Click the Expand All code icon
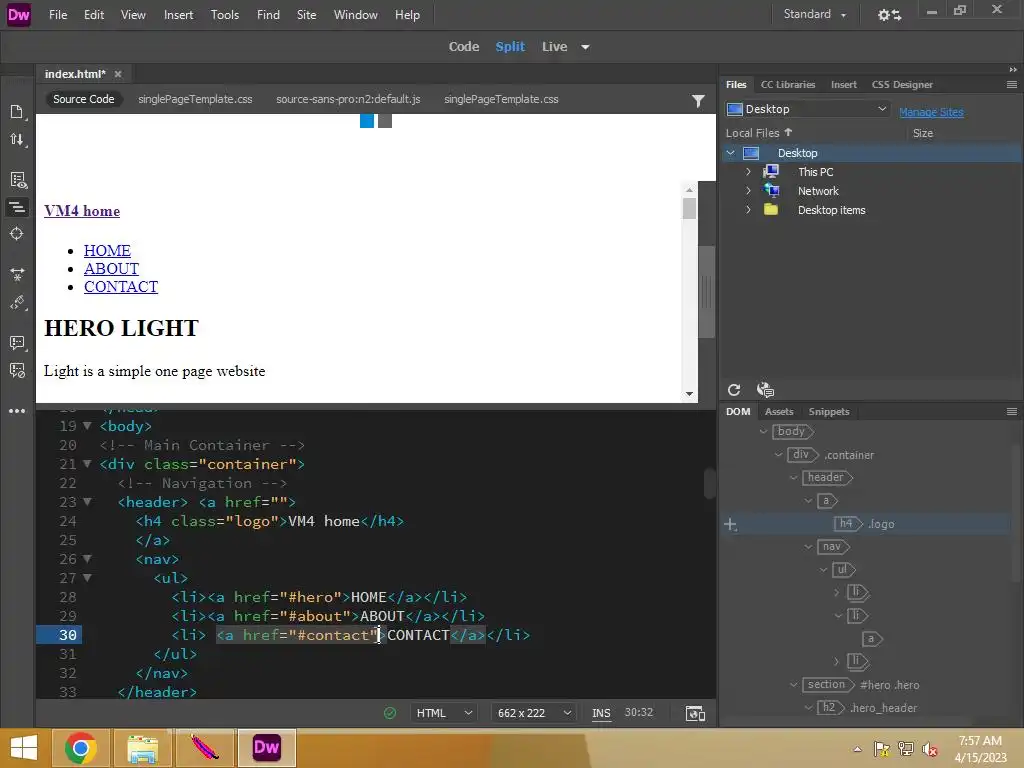Image resolution: width=1024 pixels, height=768 pixels. click(17, 274)
